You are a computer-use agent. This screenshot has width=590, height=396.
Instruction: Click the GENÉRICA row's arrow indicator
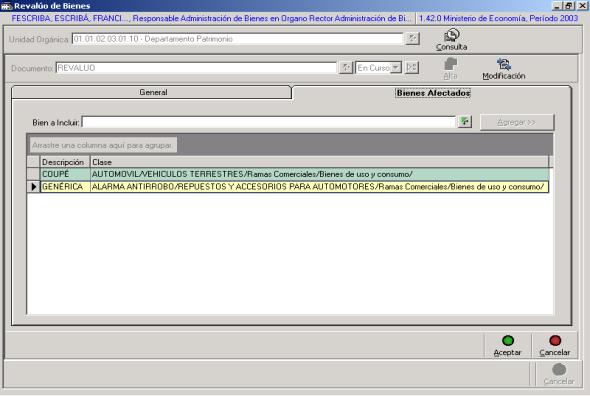[x=33, y=186]
